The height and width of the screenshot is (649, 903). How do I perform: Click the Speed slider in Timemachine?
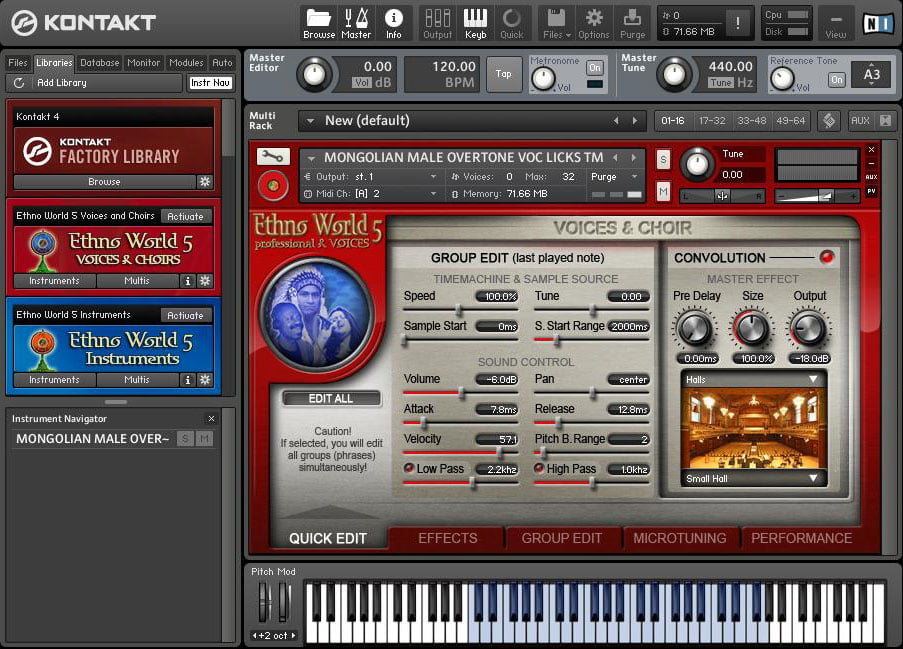tap(460, 310)
